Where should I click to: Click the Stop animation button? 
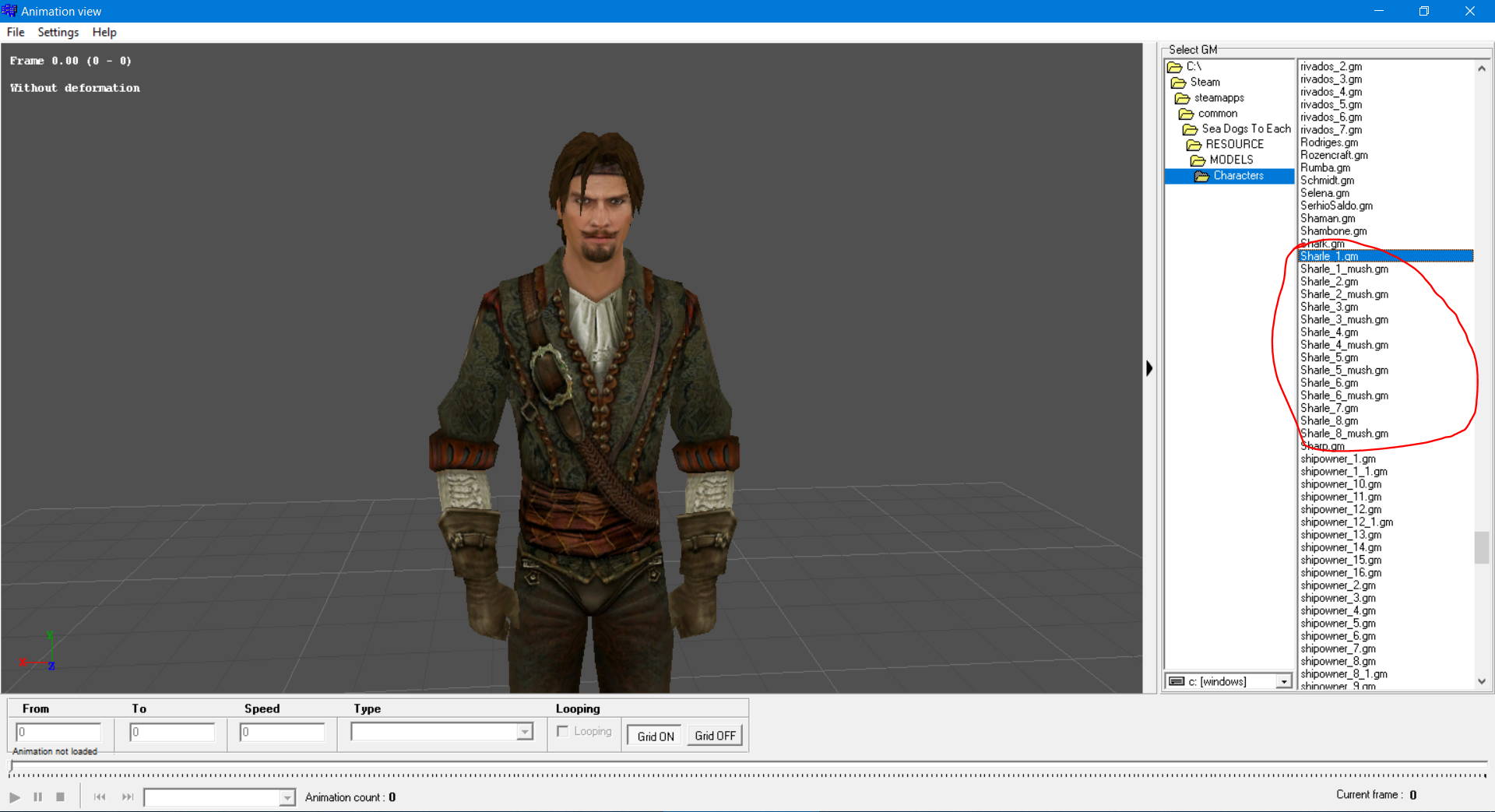60,797
